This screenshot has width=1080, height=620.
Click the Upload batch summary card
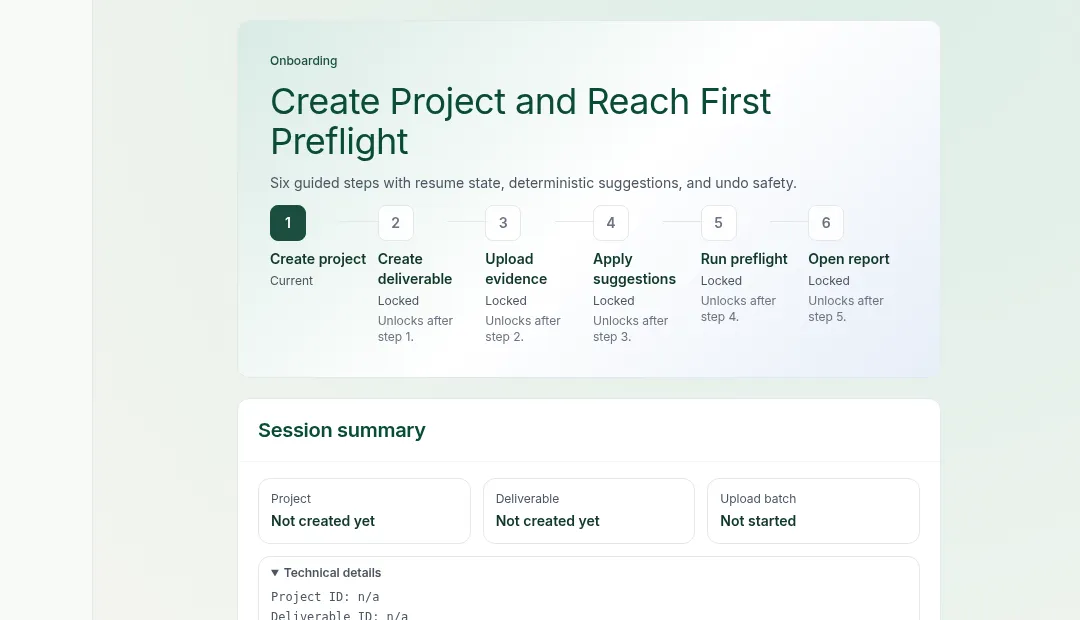click(813, 510)
